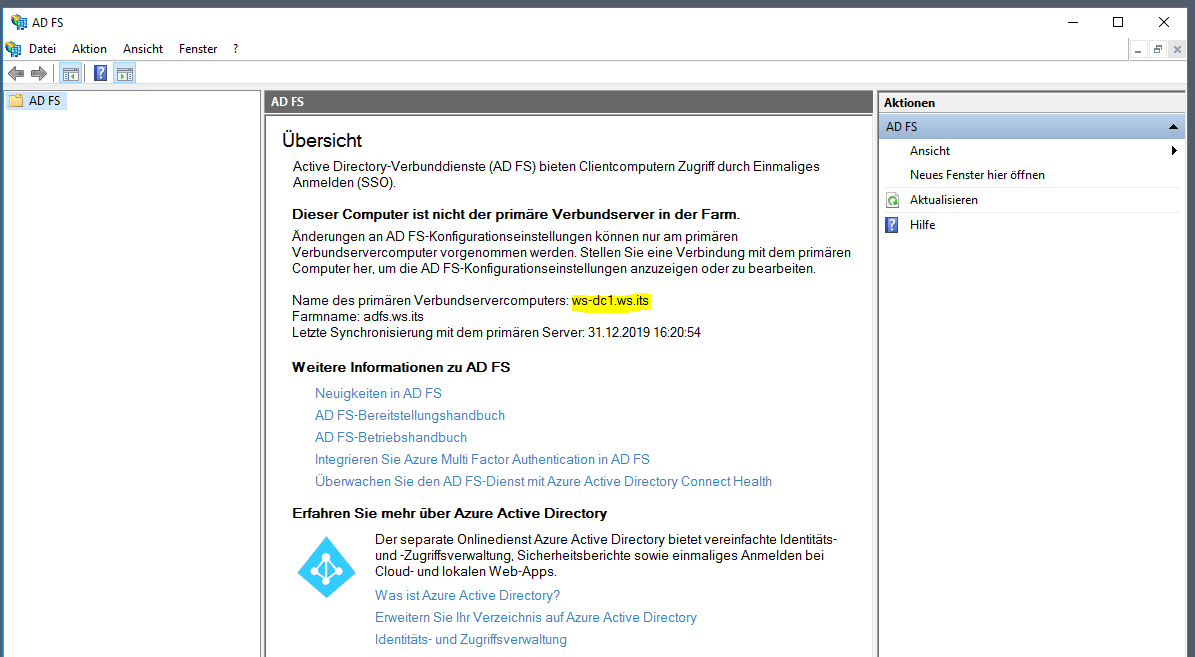Image resolution: width=1195 pixels, height=657 pixels.
Task: Open the question mark help menu
Action: coord(235,49)
